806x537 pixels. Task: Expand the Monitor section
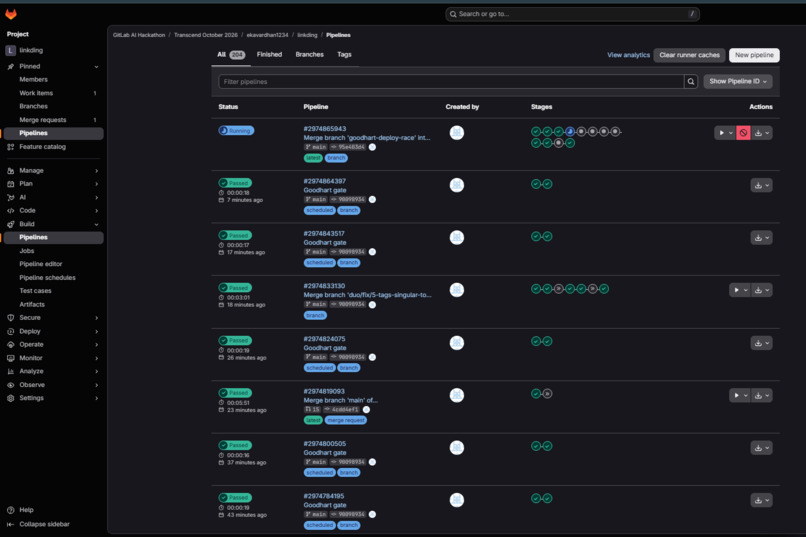click(96, 358)
